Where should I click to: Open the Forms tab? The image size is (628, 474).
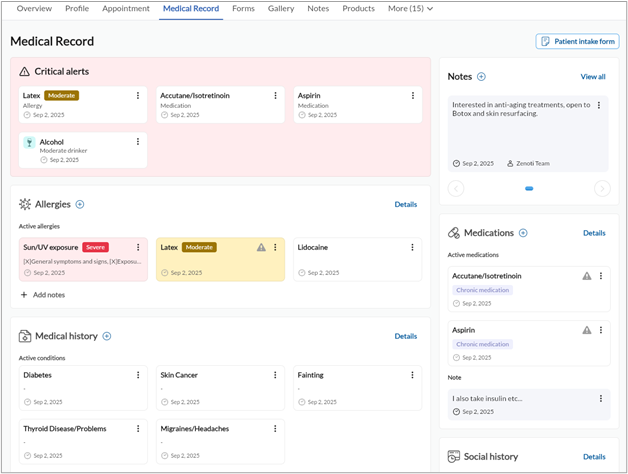(243, 8)
